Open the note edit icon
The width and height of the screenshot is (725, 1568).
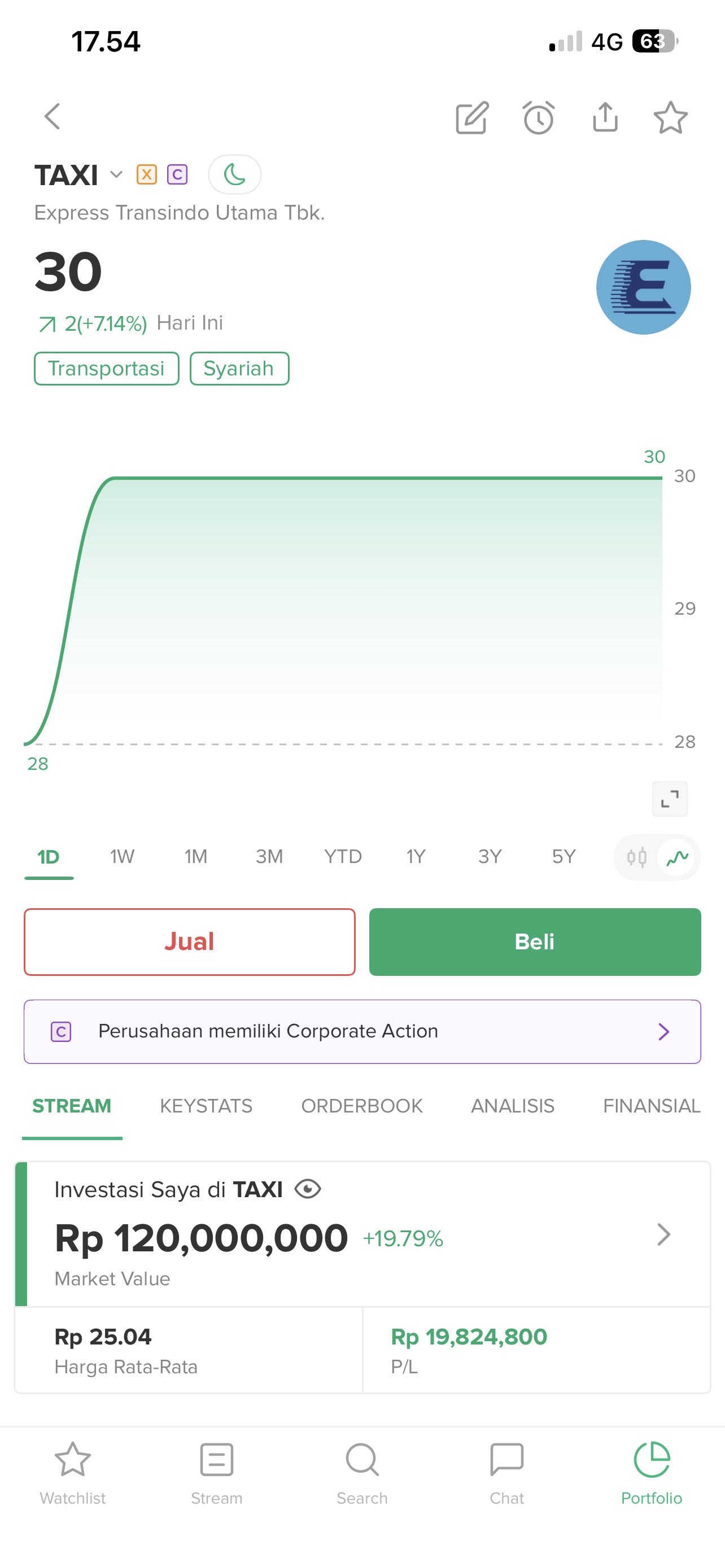(473, 117)
